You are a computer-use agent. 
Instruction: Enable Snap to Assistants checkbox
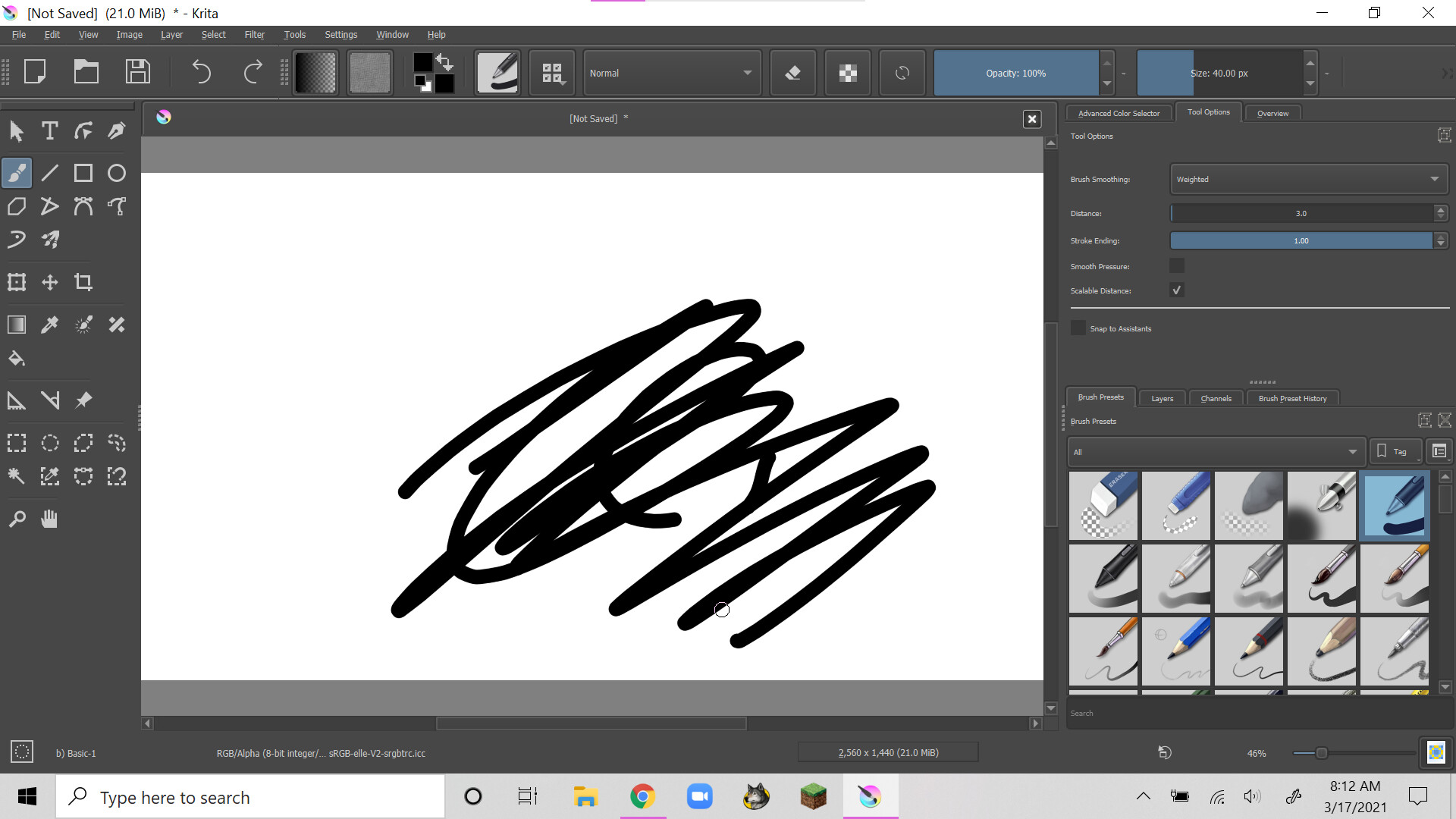[x=1078, y=328]
